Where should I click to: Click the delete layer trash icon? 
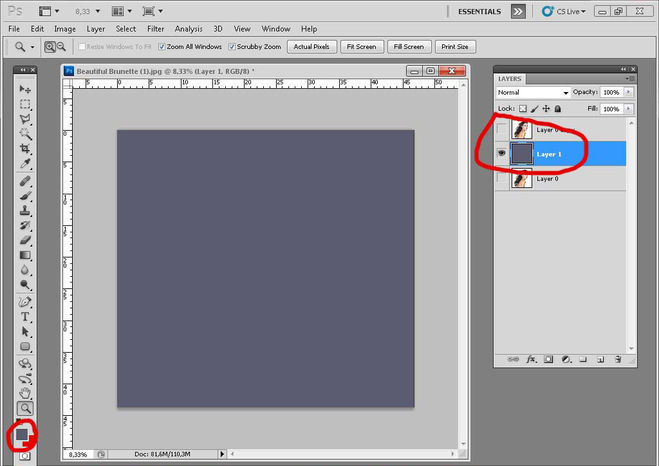(x=618, y=359)
